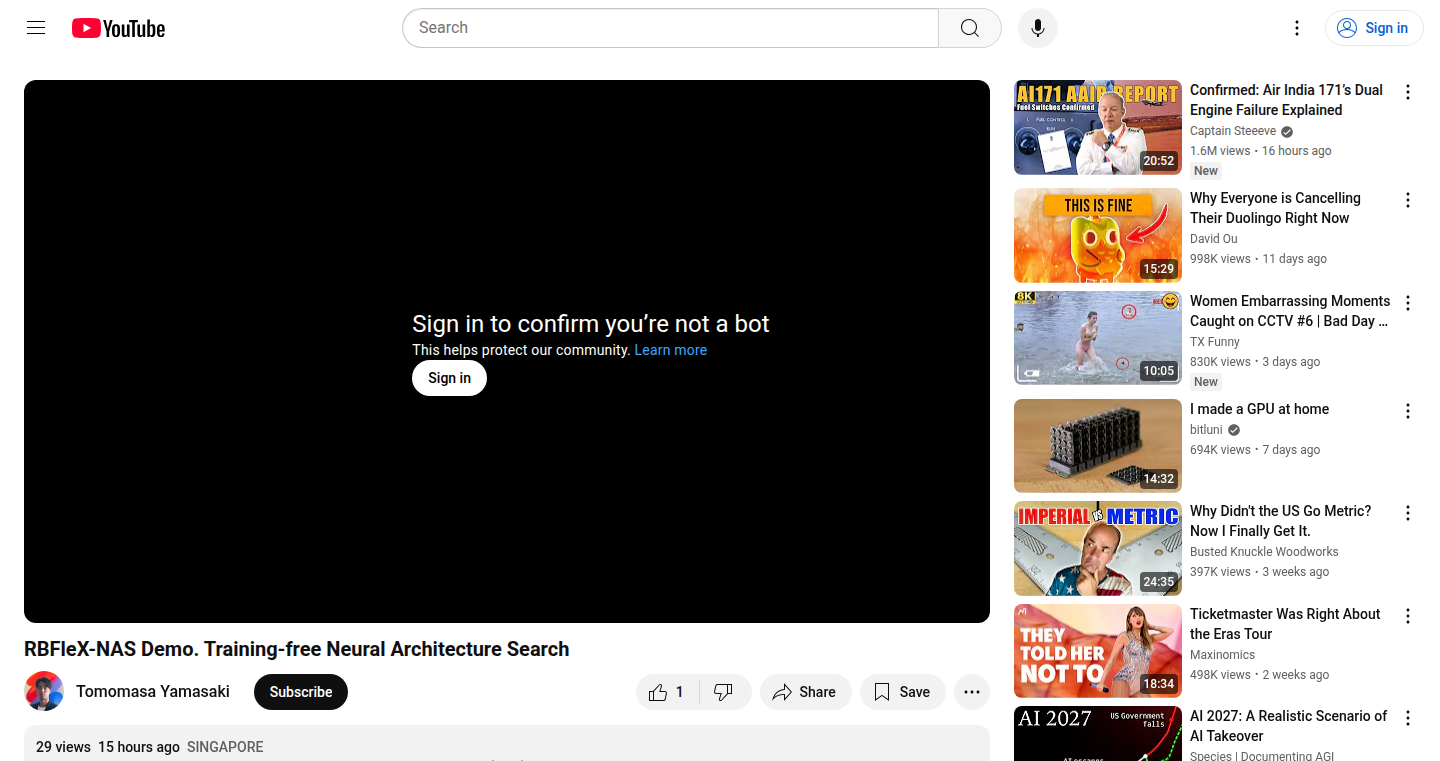This screenshot has width=1440, height=761.
Task: Open the Learn more link
Action: [x=670, y=350]
